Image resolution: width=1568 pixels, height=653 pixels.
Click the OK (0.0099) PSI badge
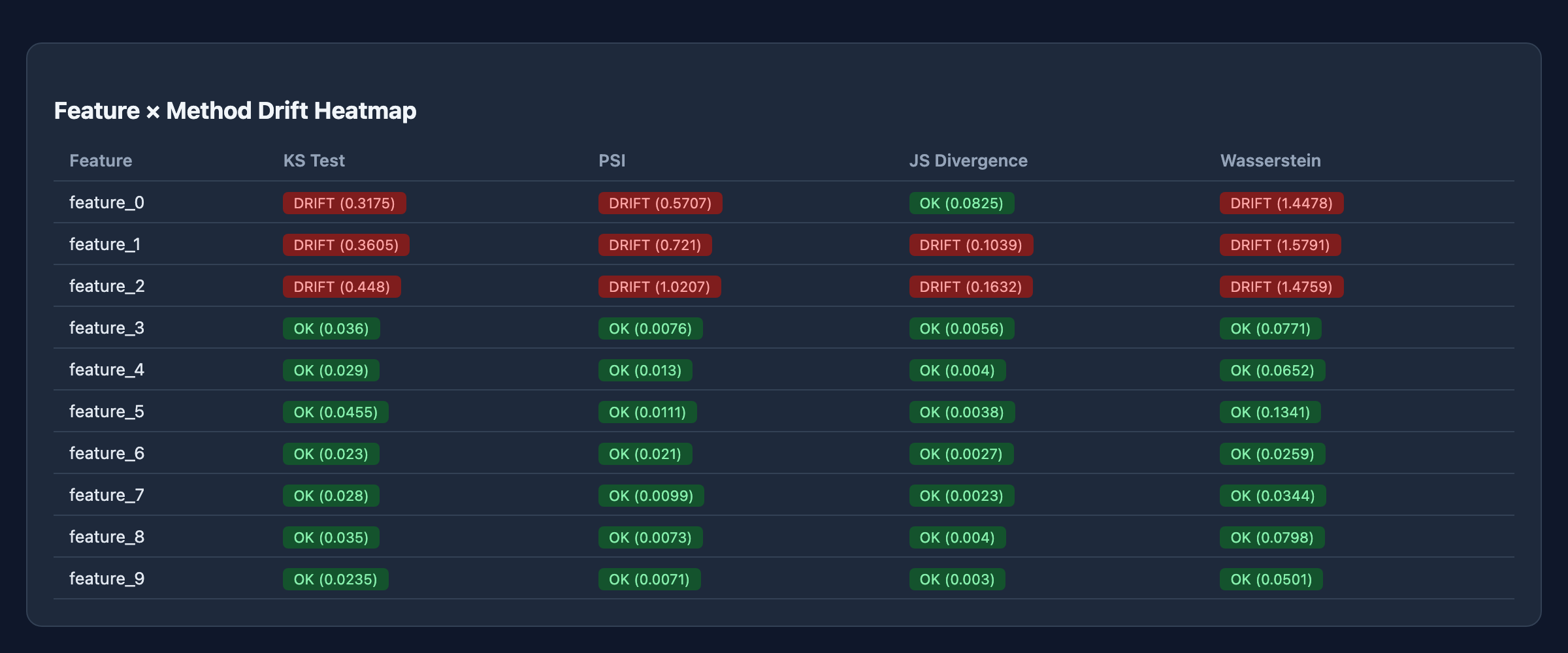[651, 496]
